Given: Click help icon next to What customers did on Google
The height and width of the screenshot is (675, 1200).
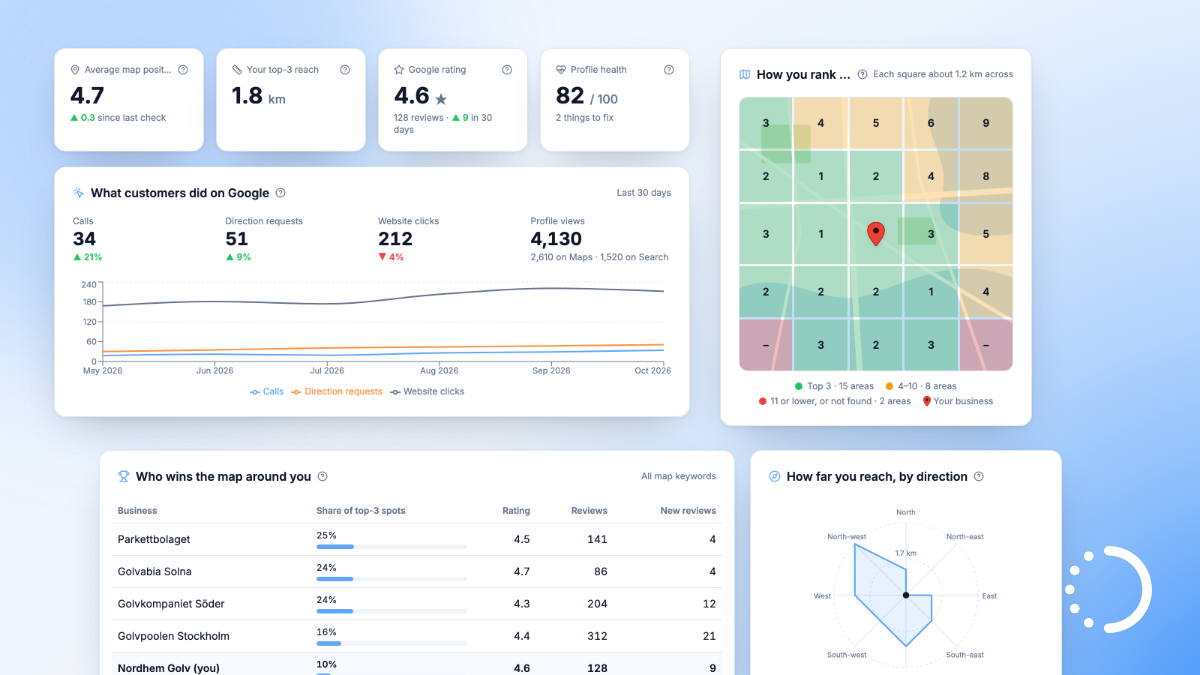Looking at the screenshot, I should coord(280,193).
